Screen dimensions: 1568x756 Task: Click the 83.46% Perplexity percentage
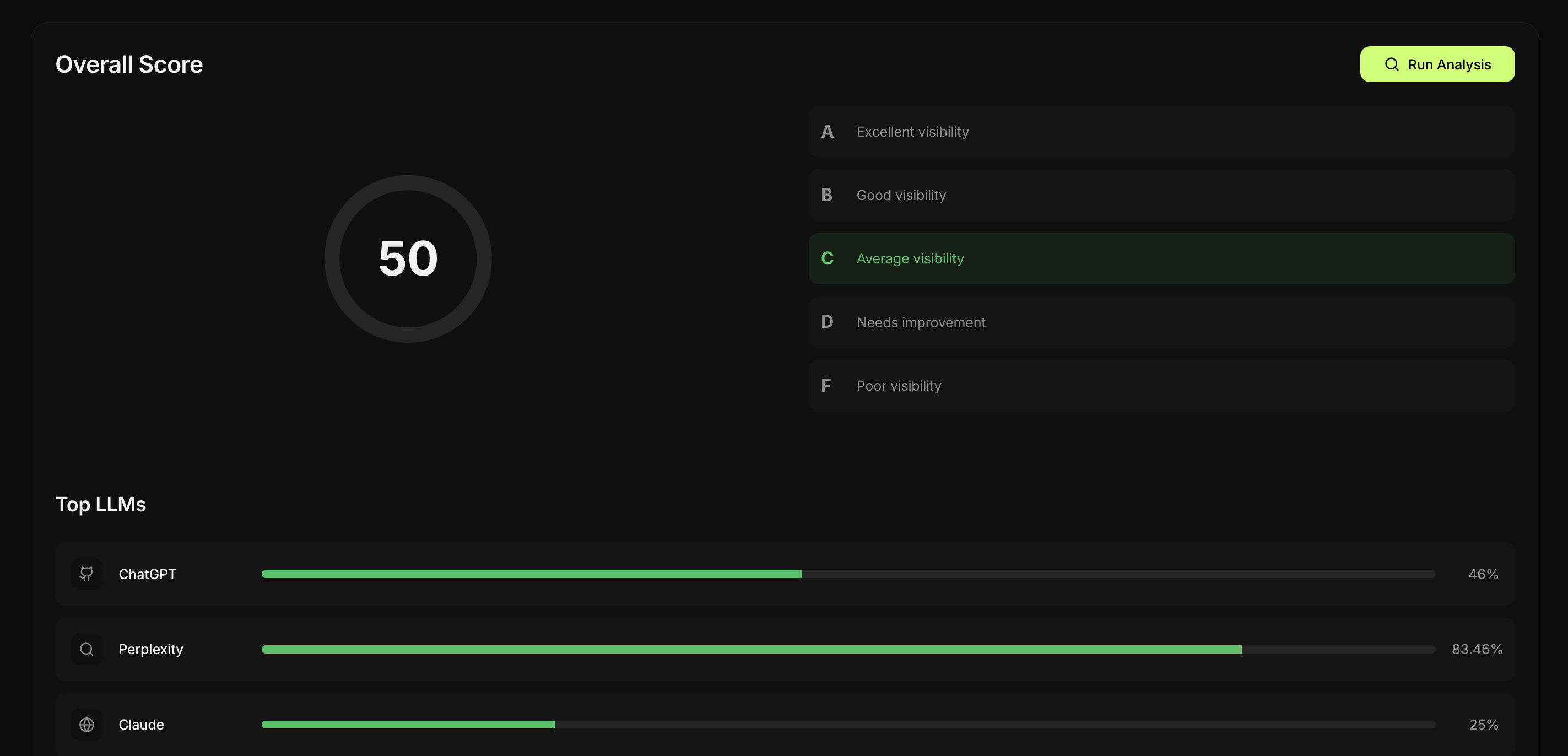pos(1477,649)
